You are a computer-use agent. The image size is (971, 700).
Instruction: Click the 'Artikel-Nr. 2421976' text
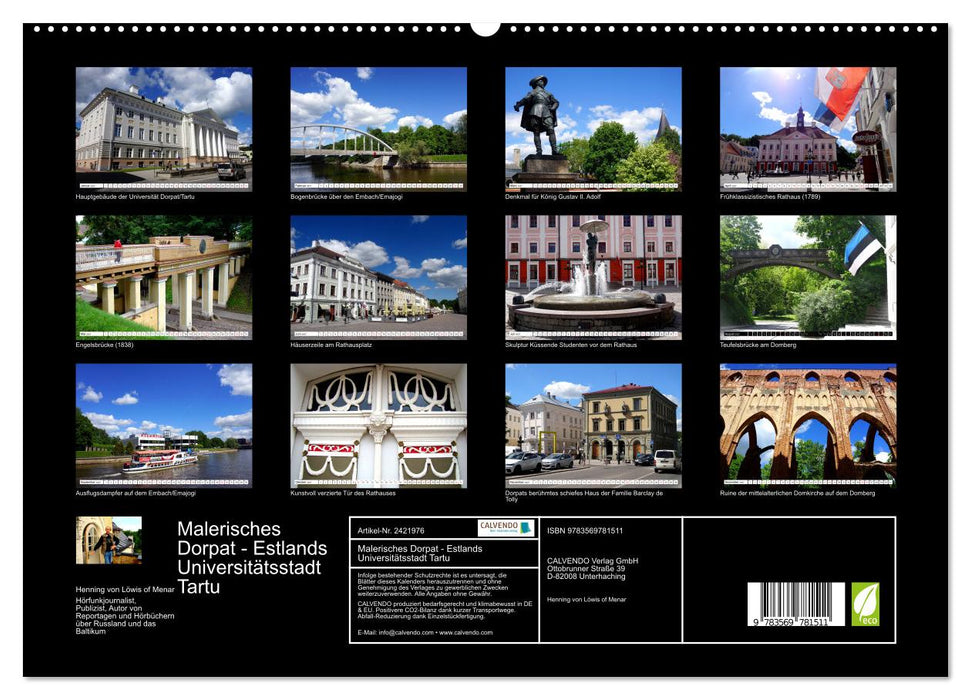click(x=391, y=531)
